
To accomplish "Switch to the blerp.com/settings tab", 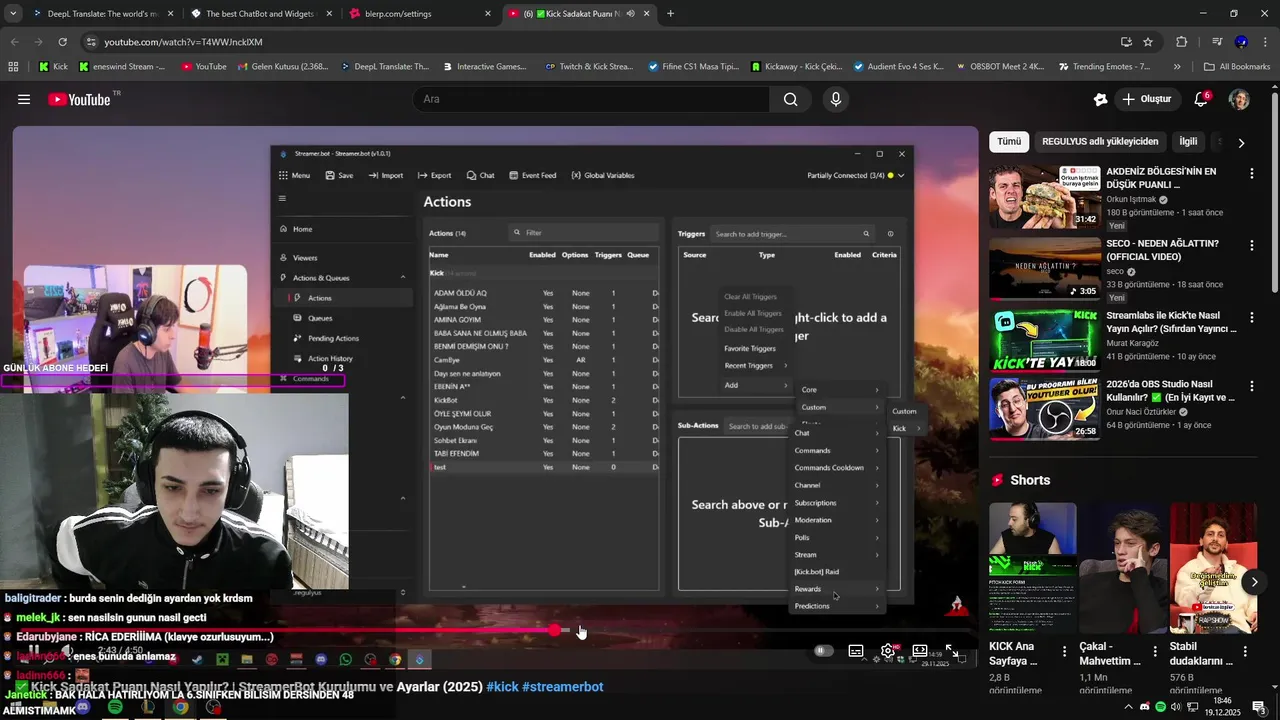I will point(419,14).
